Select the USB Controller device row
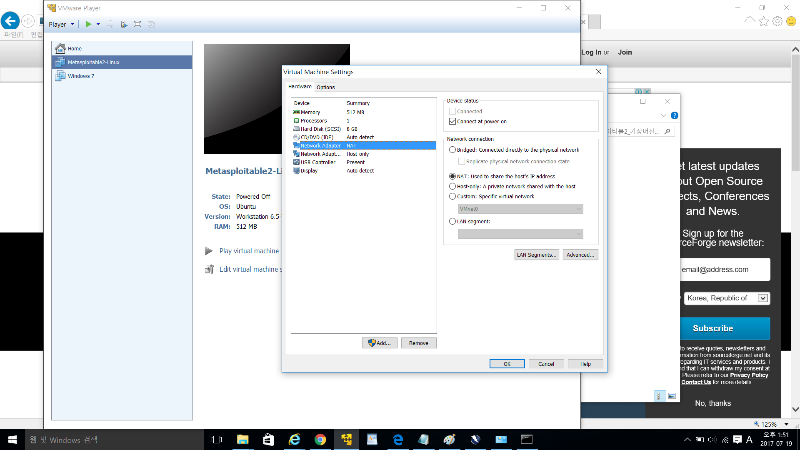The width and height of the screenshot is (800, 450). click(363, 162)
